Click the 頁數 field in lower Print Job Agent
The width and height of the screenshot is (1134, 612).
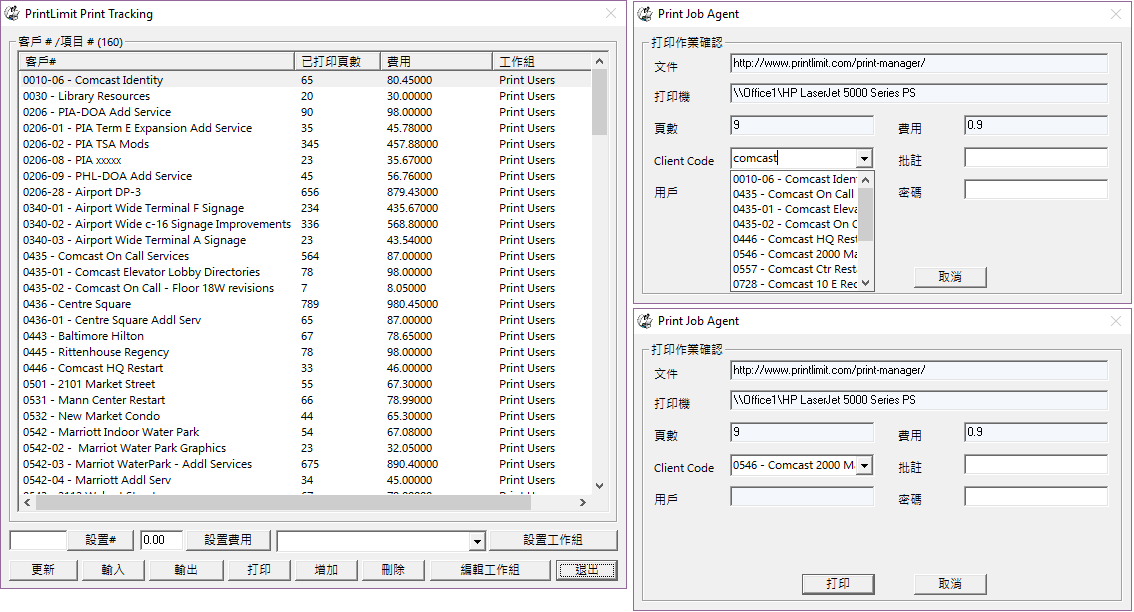point(802,433)
